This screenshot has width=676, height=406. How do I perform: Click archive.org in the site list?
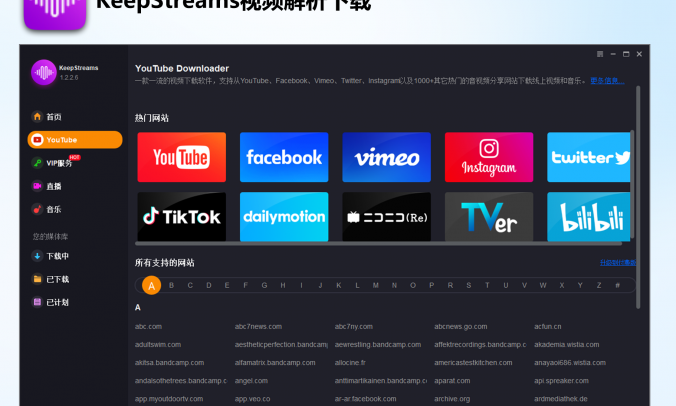point(452,399)
